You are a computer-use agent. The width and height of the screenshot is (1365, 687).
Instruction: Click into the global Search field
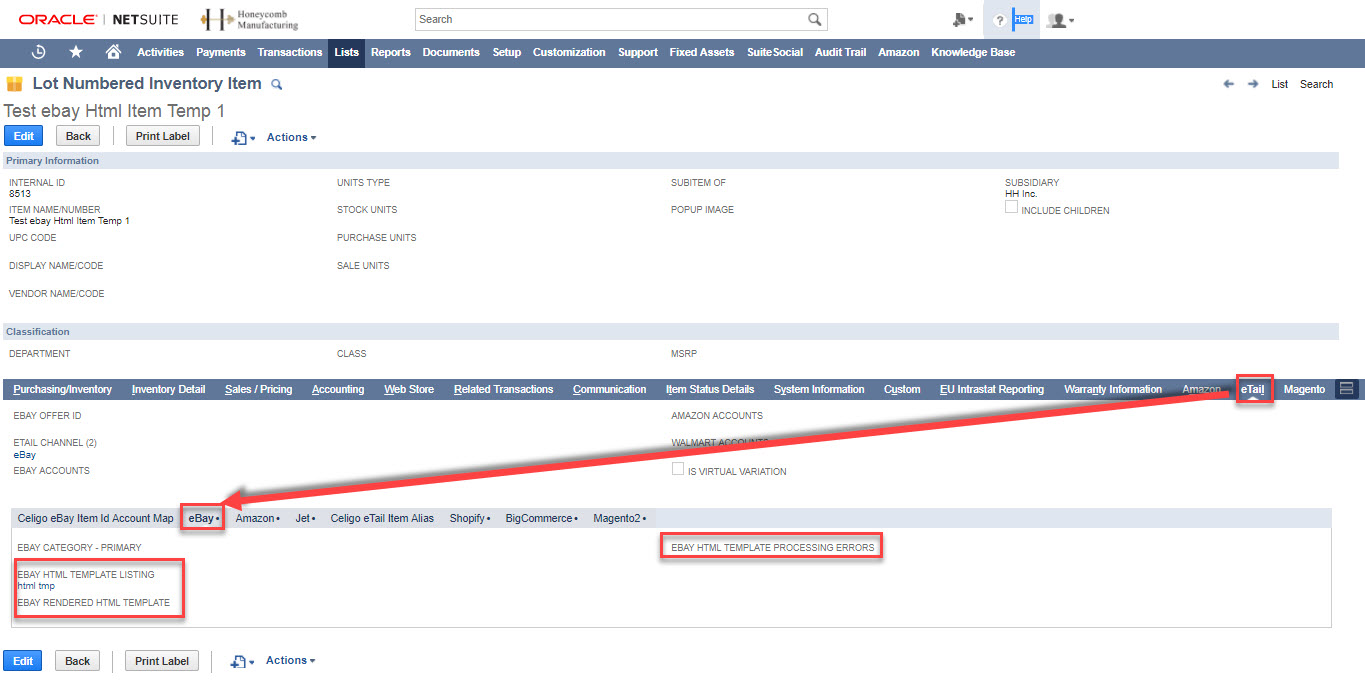[x=610, y=19]
